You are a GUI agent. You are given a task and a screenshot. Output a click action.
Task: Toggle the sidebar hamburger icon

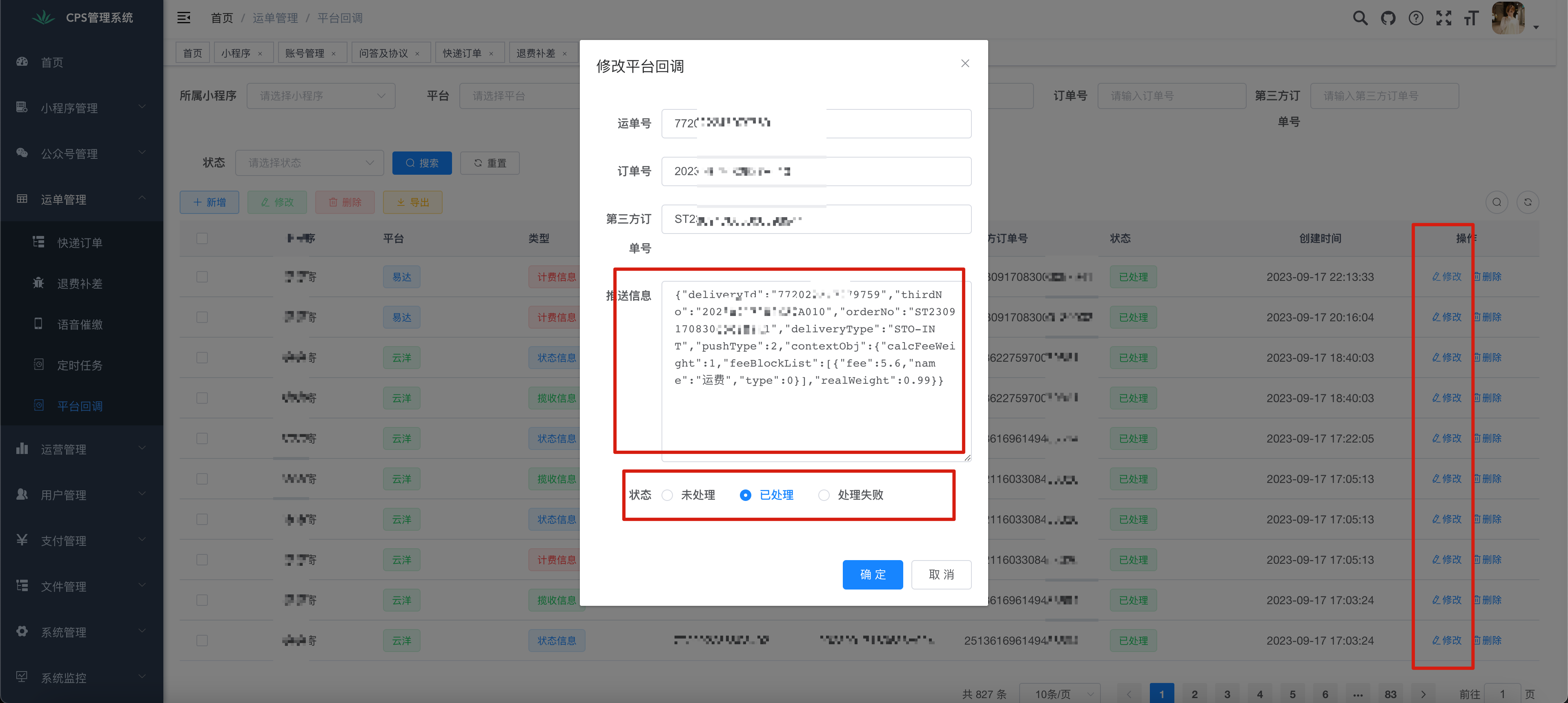(184, 18)
